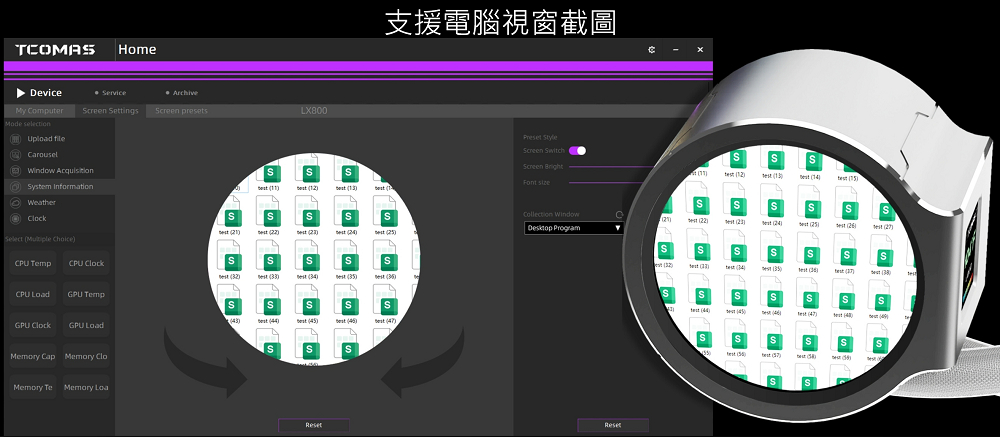Choose the Window Acquisition icon
This screenshot has height=437, width=1000.
(15, 171)
